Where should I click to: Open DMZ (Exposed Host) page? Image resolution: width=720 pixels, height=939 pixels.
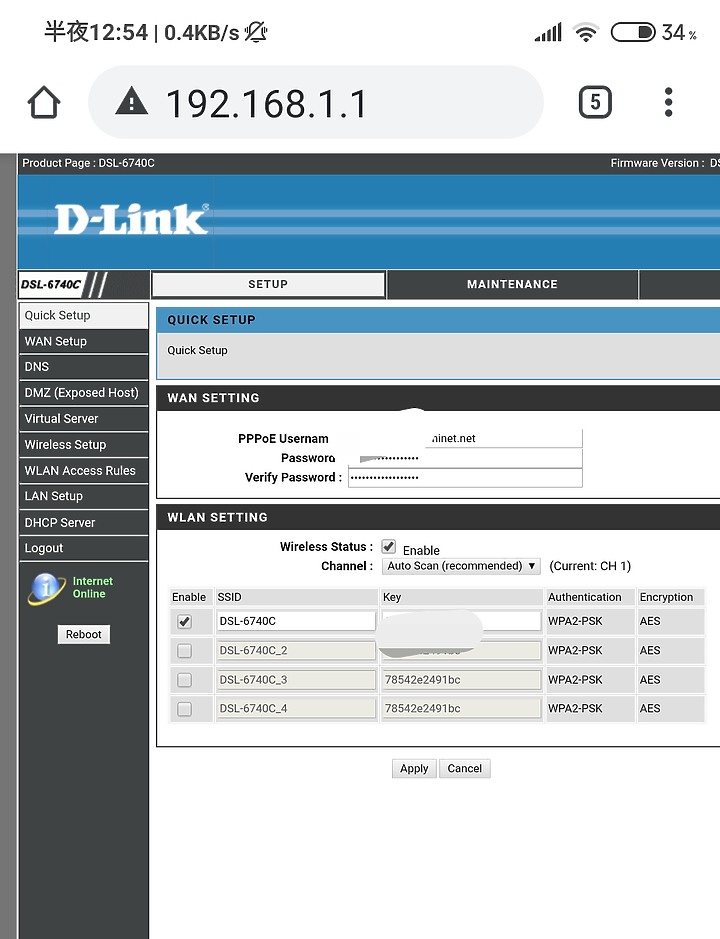[83, 393]
